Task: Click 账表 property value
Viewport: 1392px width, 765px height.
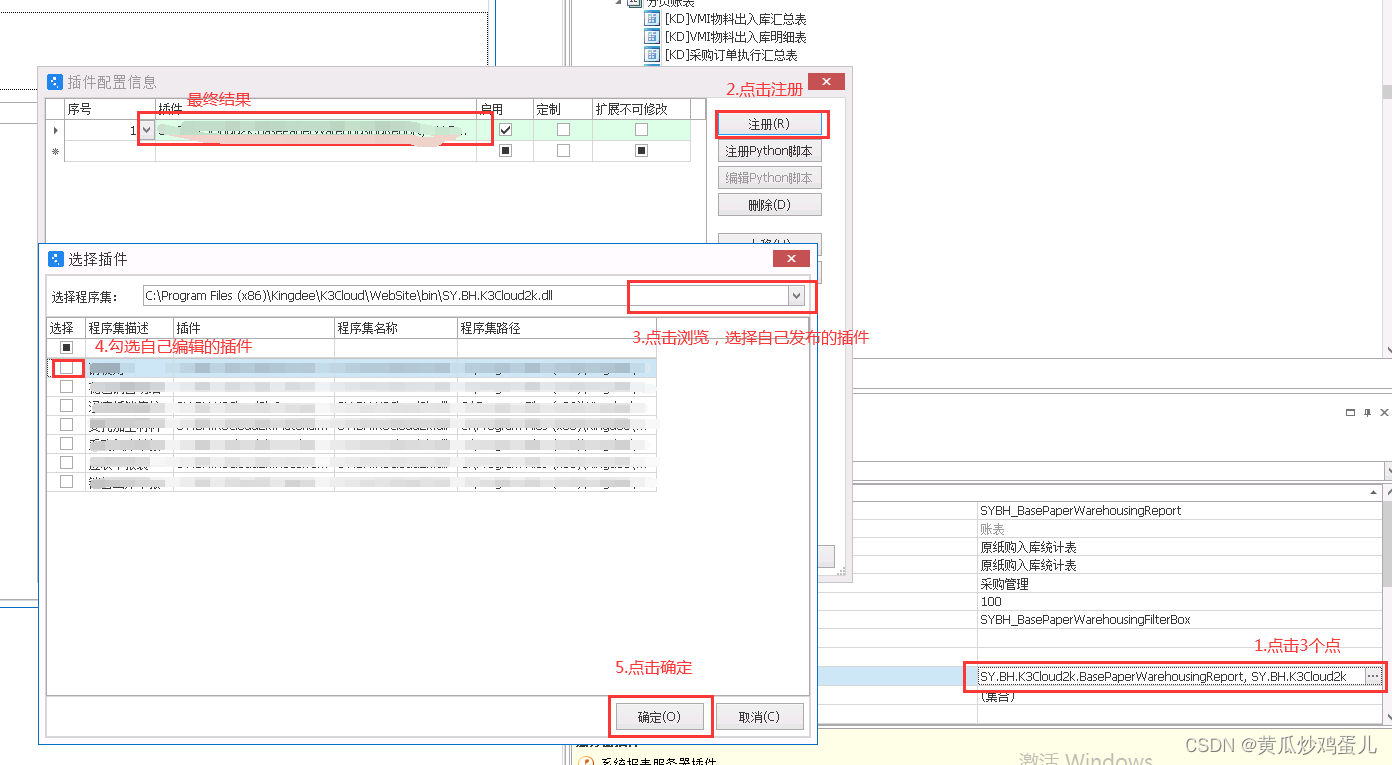Action: 992,529
